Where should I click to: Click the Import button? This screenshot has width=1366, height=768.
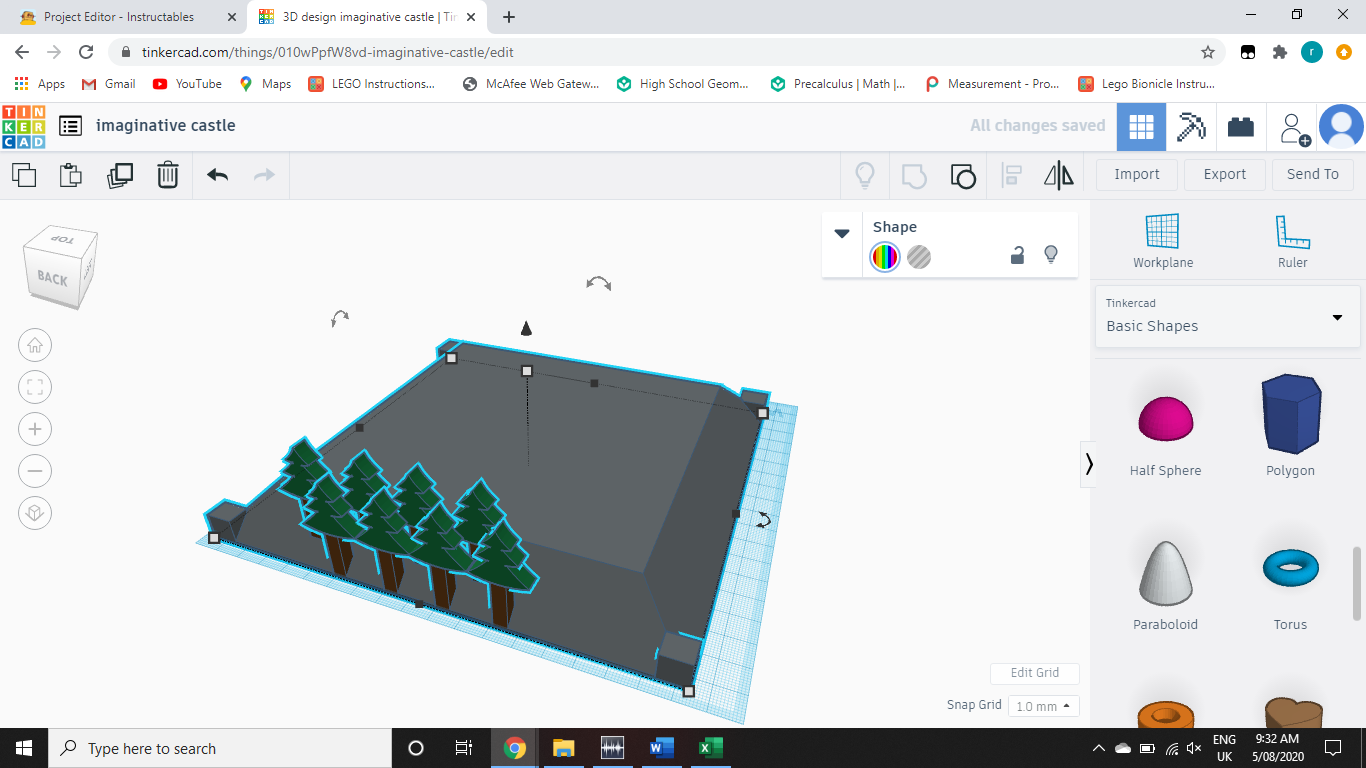coord(1137,174)
